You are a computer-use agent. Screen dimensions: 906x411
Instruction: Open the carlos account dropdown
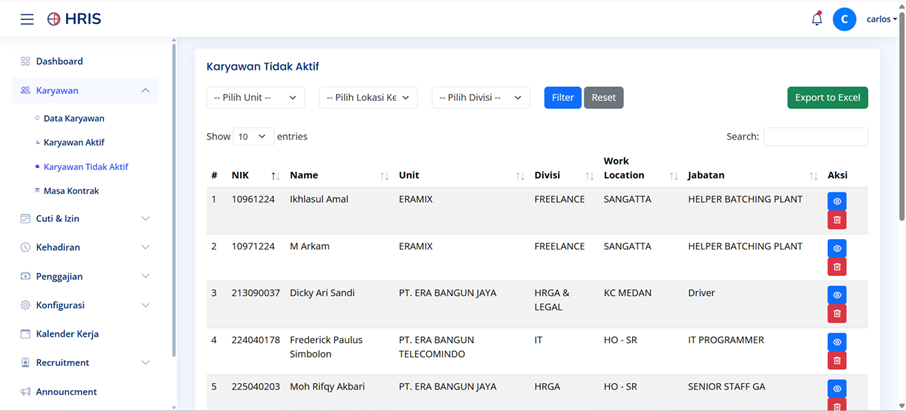[882, 19]
